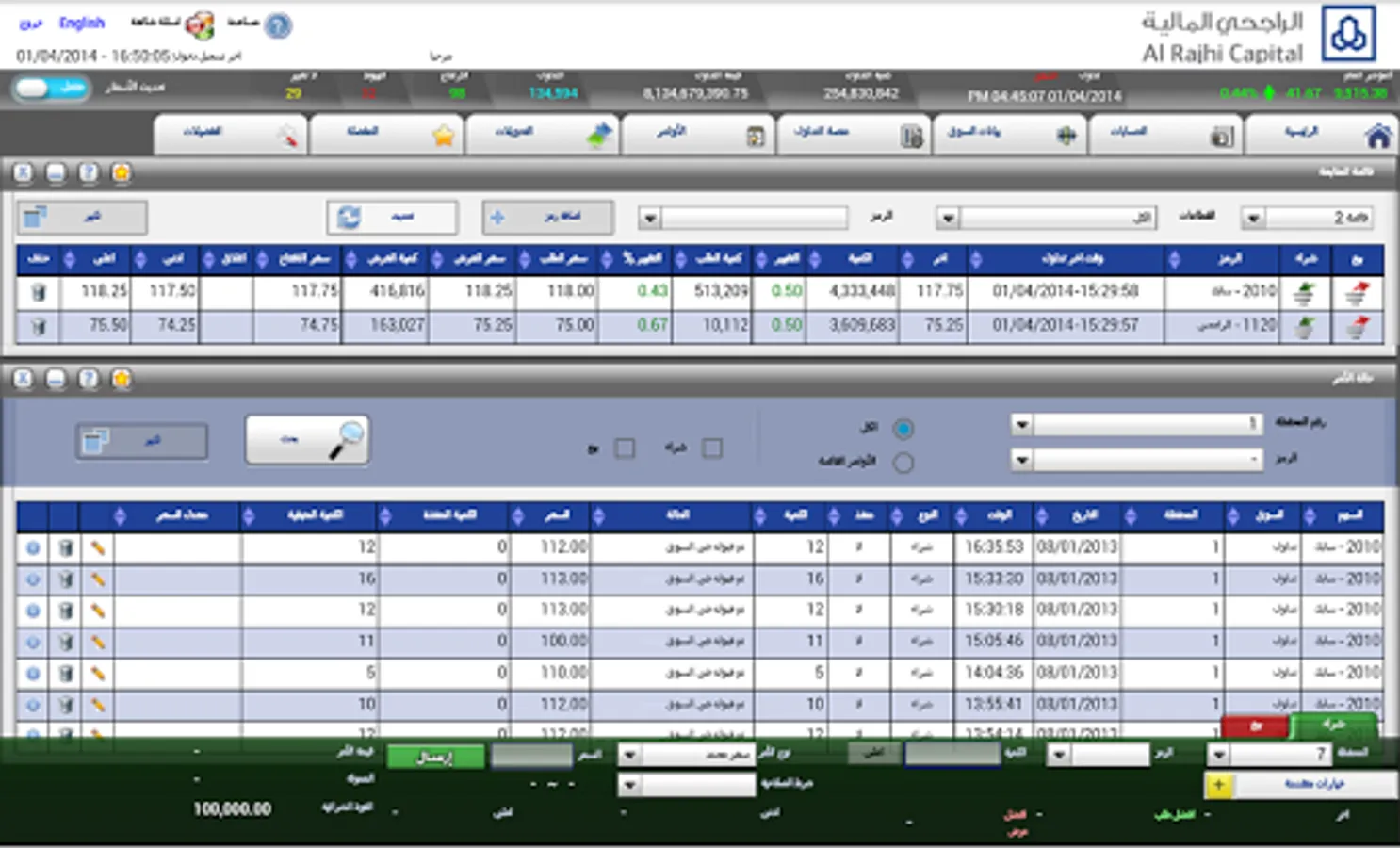Click the export button in order status panel
The width and height of the screenshot is (1400, 848).
tap(141, 441)
